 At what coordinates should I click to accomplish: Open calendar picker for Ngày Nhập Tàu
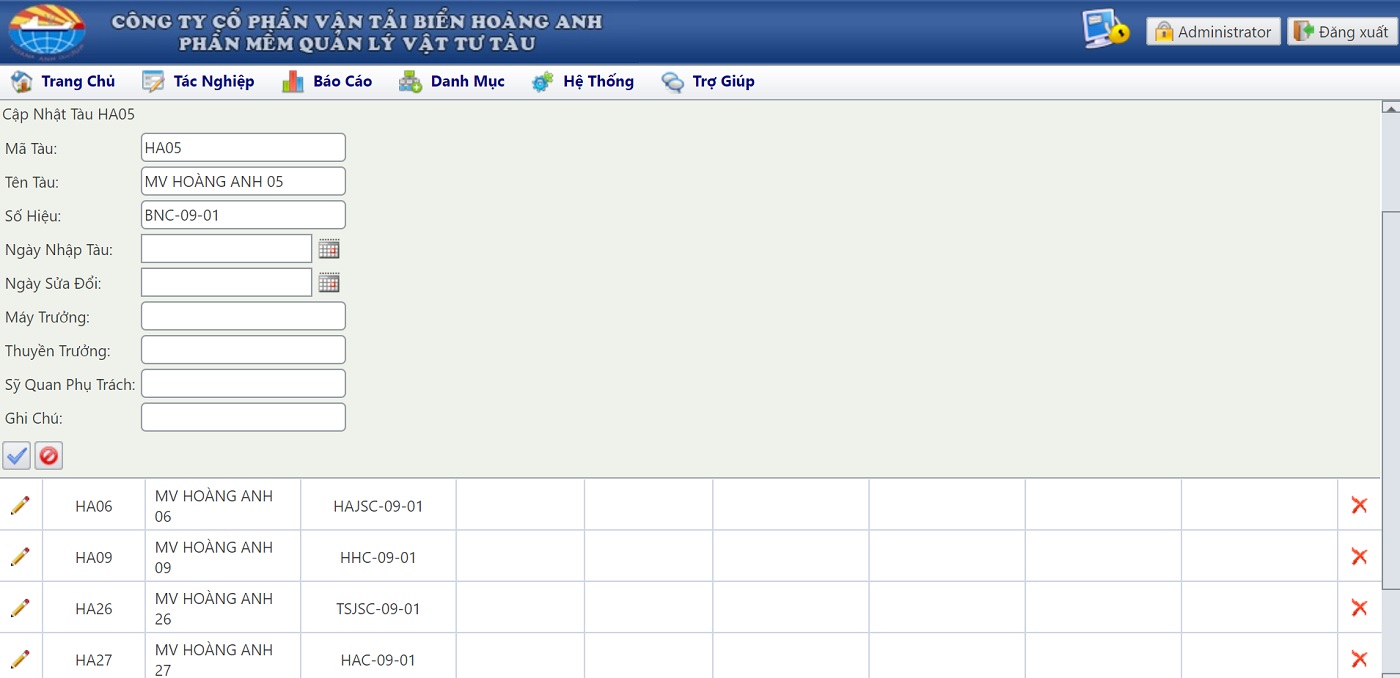[x=329, y=249]
